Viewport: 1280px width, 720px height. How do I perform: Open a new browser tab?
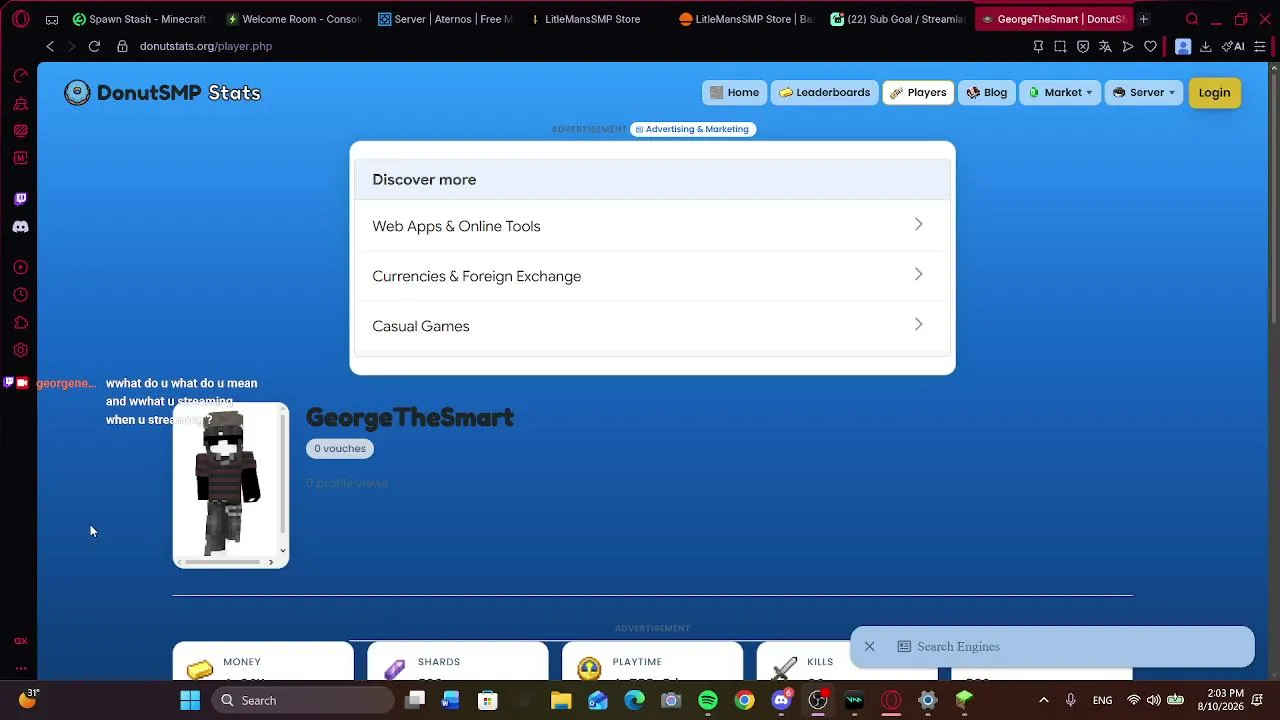(1144, 19)
